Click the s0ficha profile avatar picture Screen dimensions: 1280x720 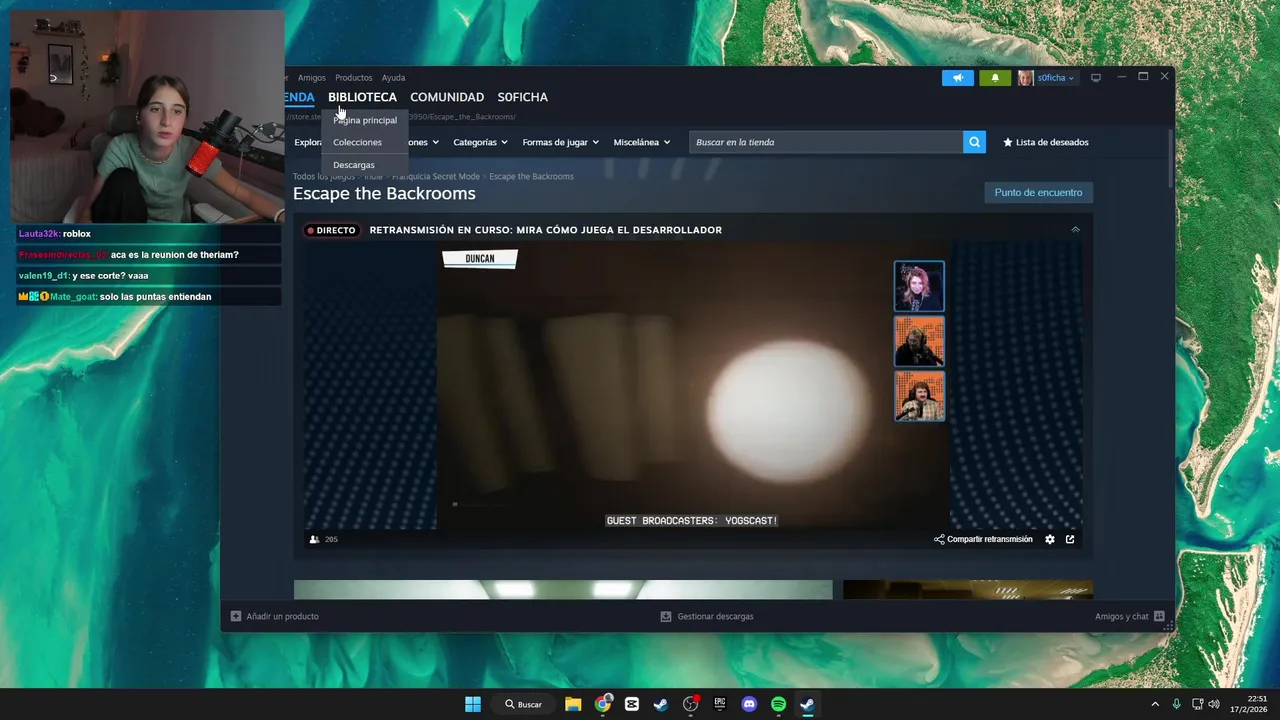tap(1025, 78)
